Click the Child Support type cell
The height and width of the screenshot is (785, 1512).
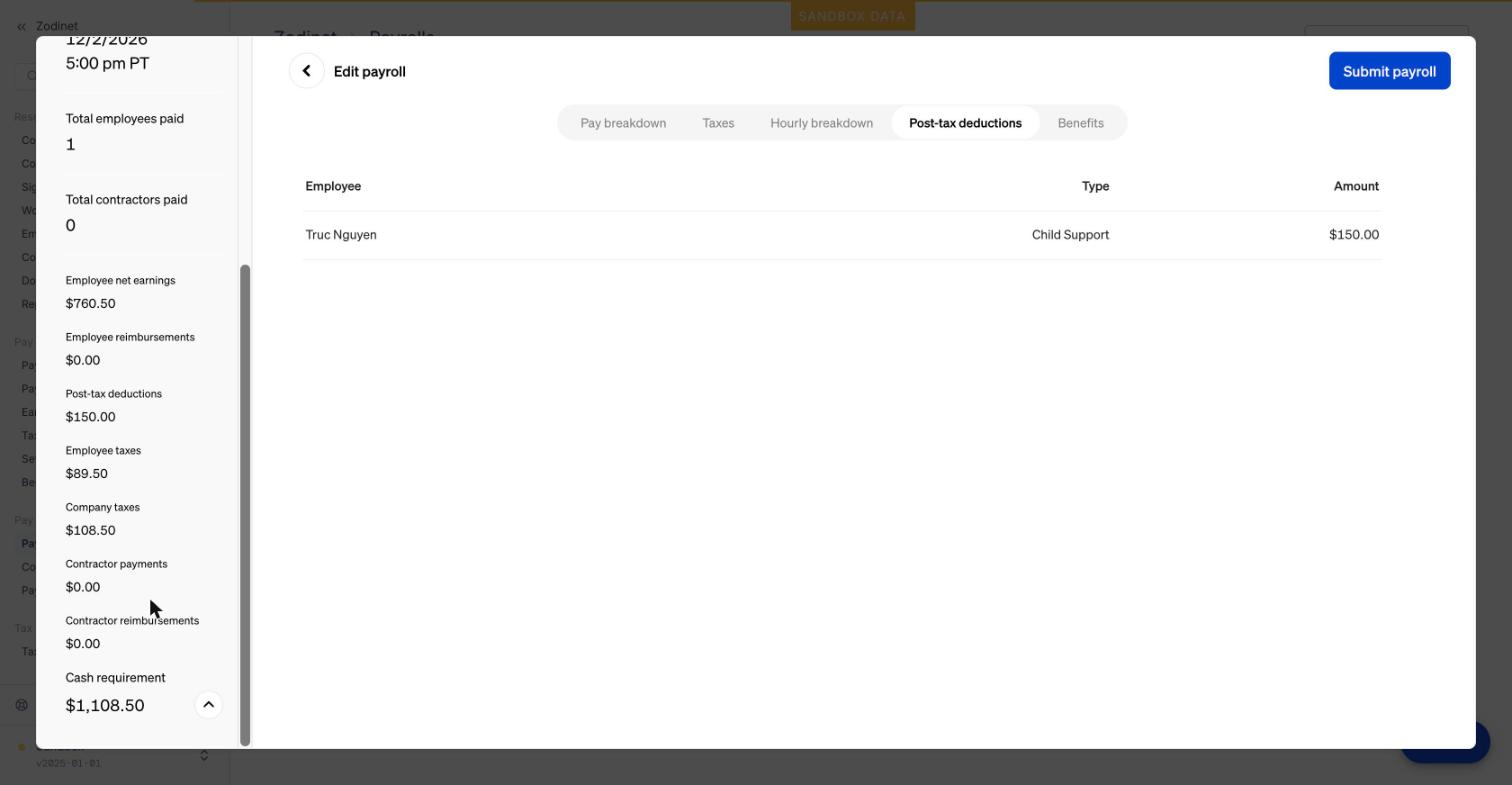point(1070,235)
